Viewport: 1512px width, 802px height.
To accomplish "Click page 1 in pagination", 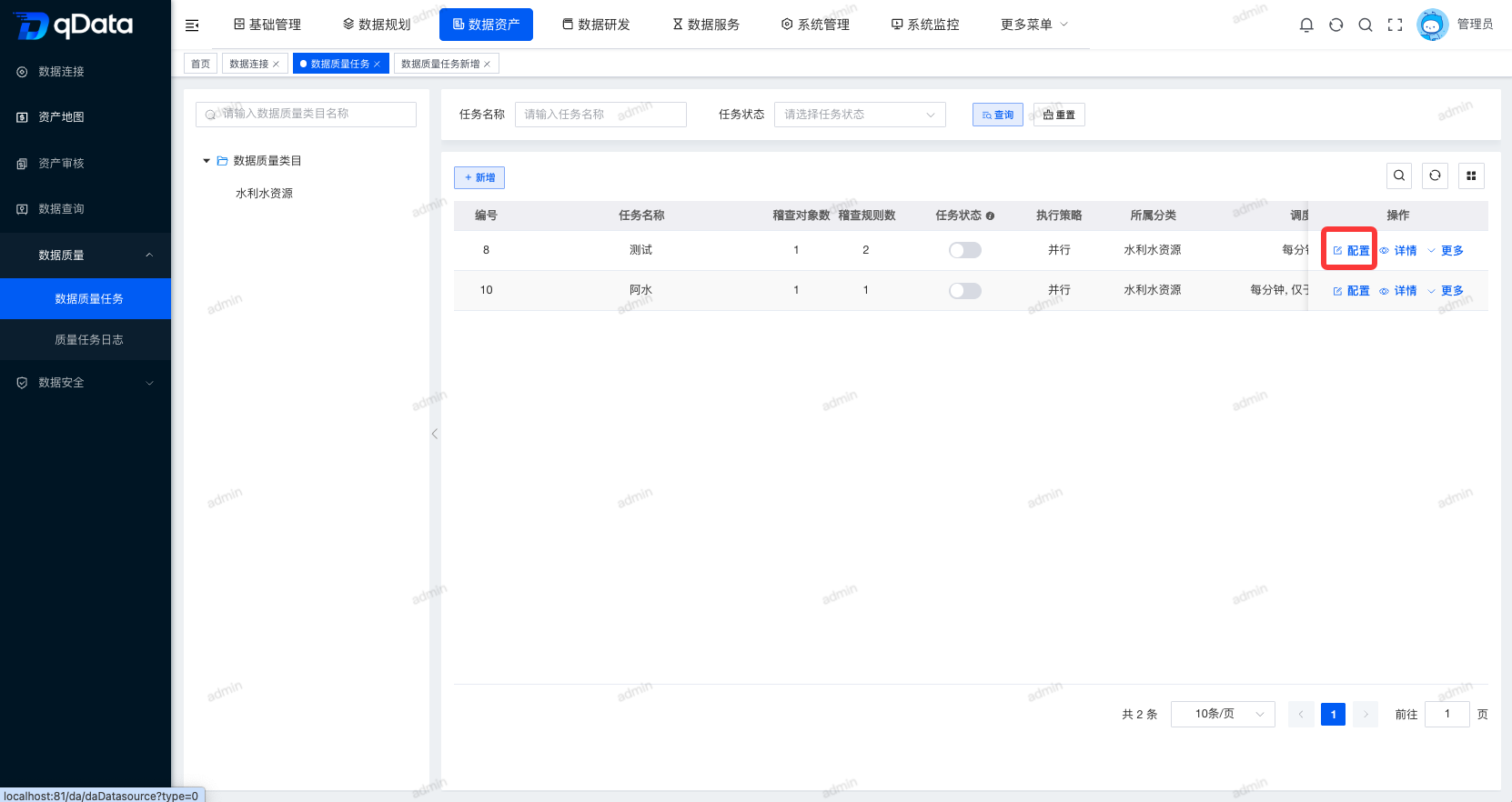I will [x=1333, y=714].
